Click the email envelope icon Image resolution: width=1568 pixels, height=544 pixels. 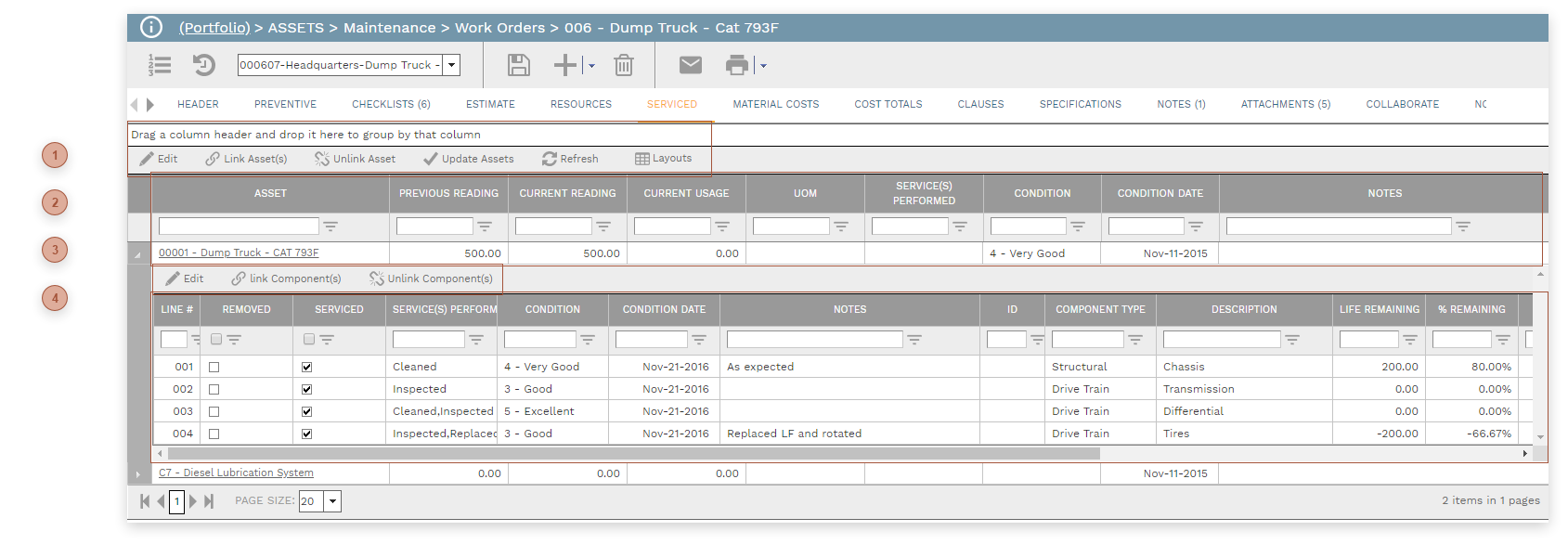point(690,65)
